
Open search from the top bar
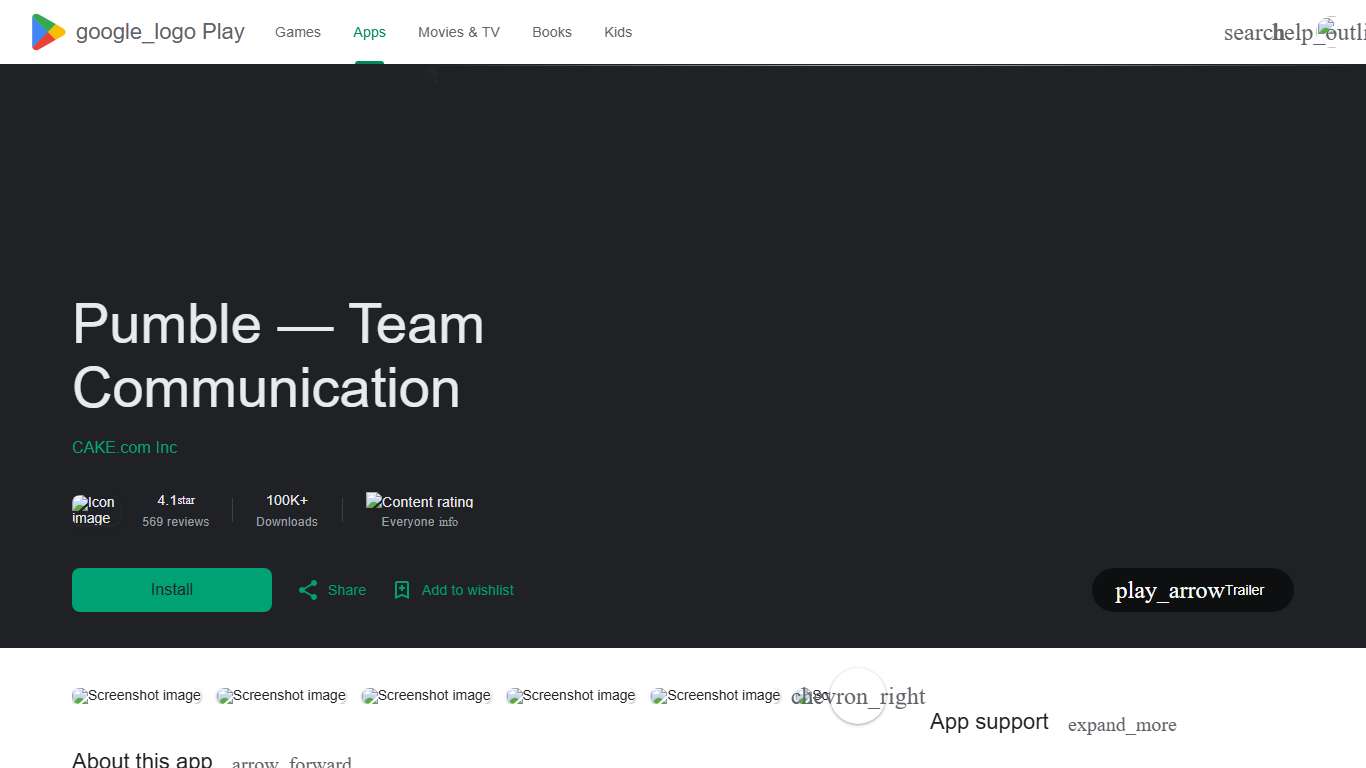click(x=1246, y=32)
